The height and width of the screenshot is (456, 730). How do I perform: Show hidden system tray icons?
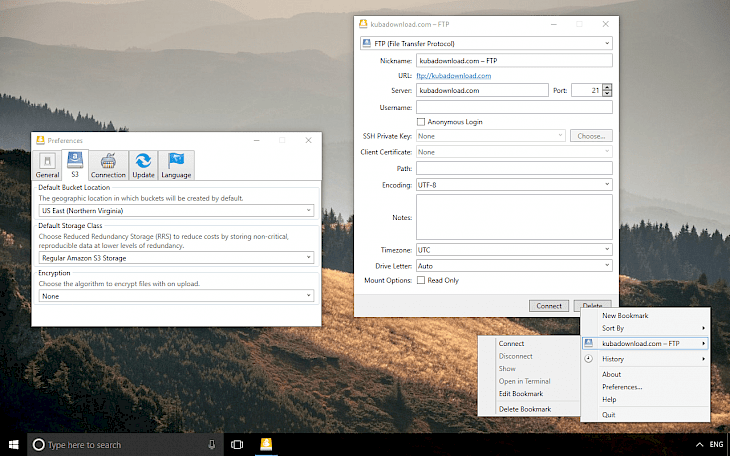[x=699, y=445]
